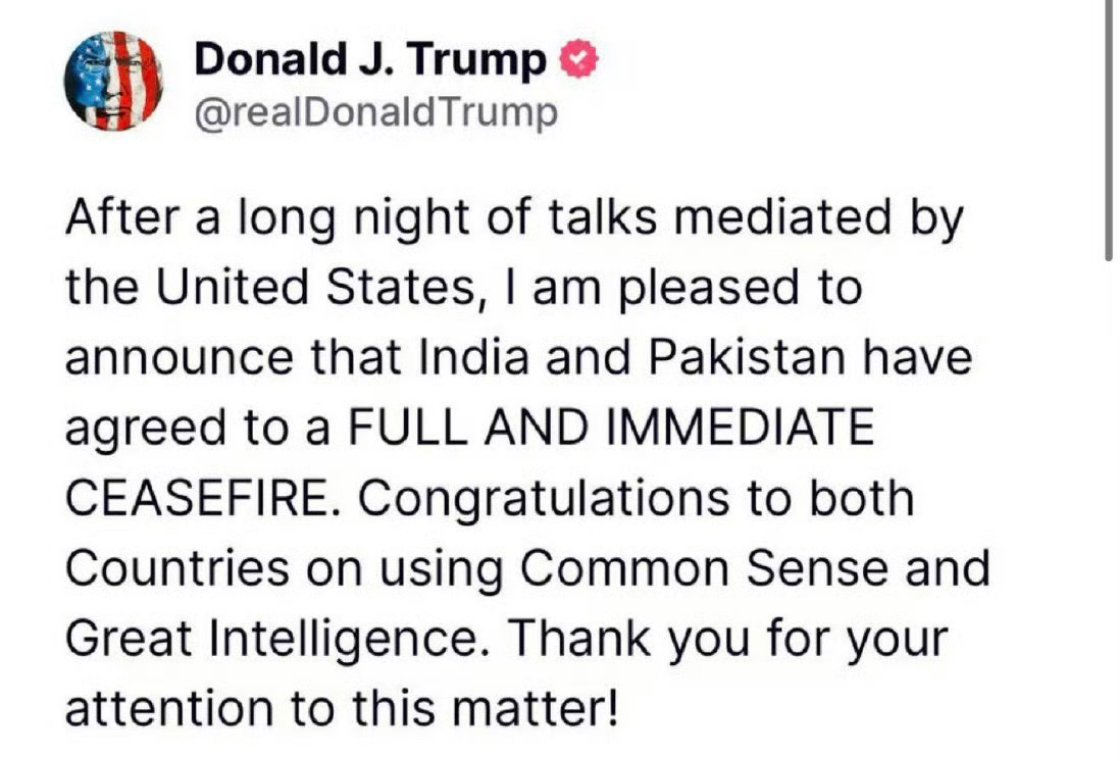Visit the @realDonaldTrump handle
The width and height of the screenshot is (1120, 761).
[376, 114]
